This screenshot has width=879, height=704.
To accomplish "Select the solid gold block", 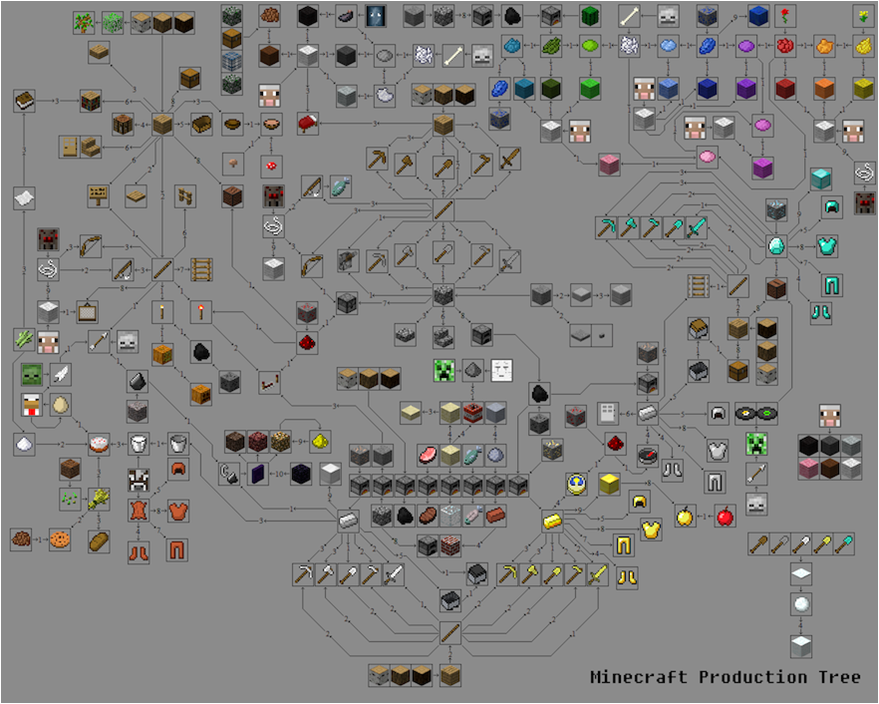I will tap(611, 484).
